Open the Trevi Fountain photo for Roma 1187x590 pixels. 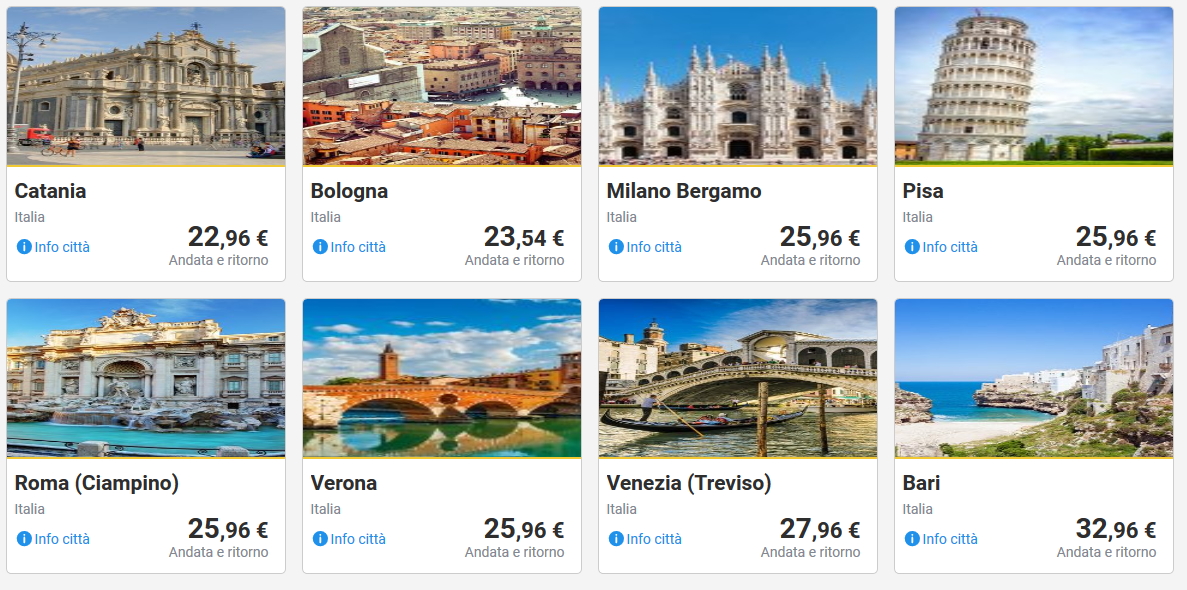(x=146, y=378)
